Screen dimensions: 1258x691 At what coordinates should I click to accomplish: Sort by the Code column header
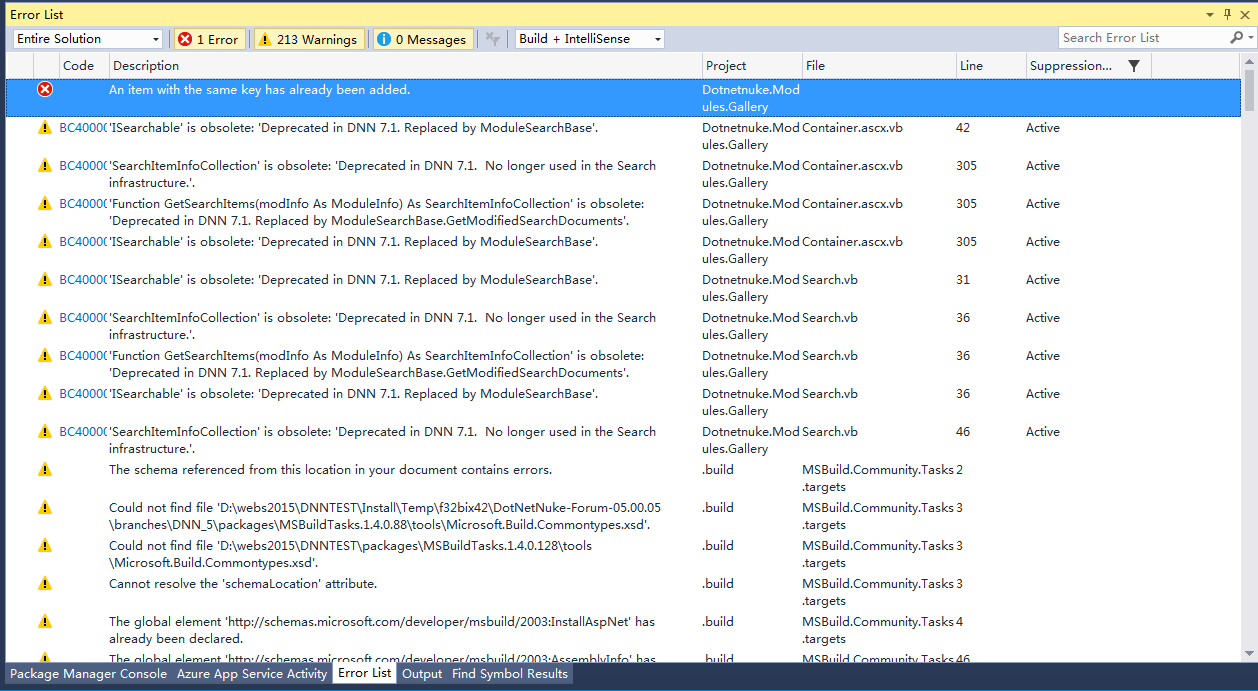tap(83, 66)
